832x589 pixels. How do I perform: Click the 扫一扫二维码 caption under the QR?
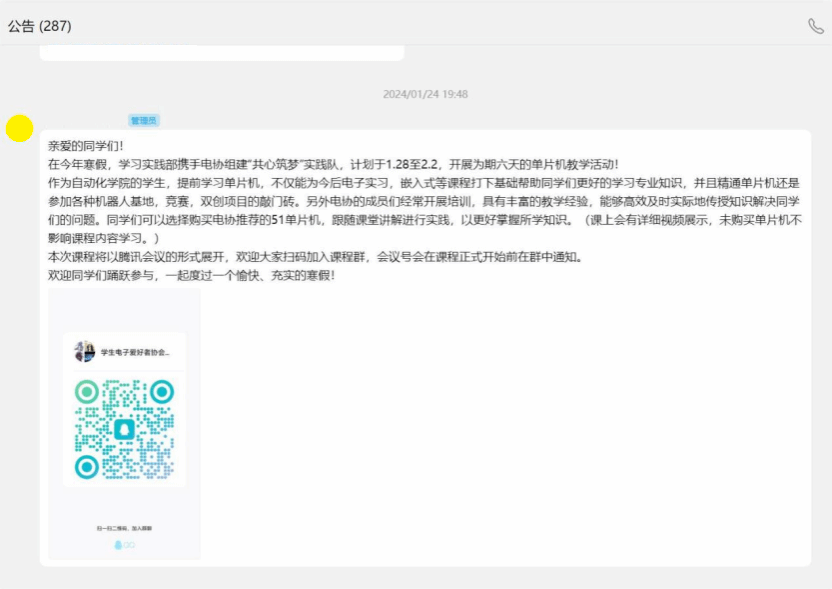click(124, 527)
